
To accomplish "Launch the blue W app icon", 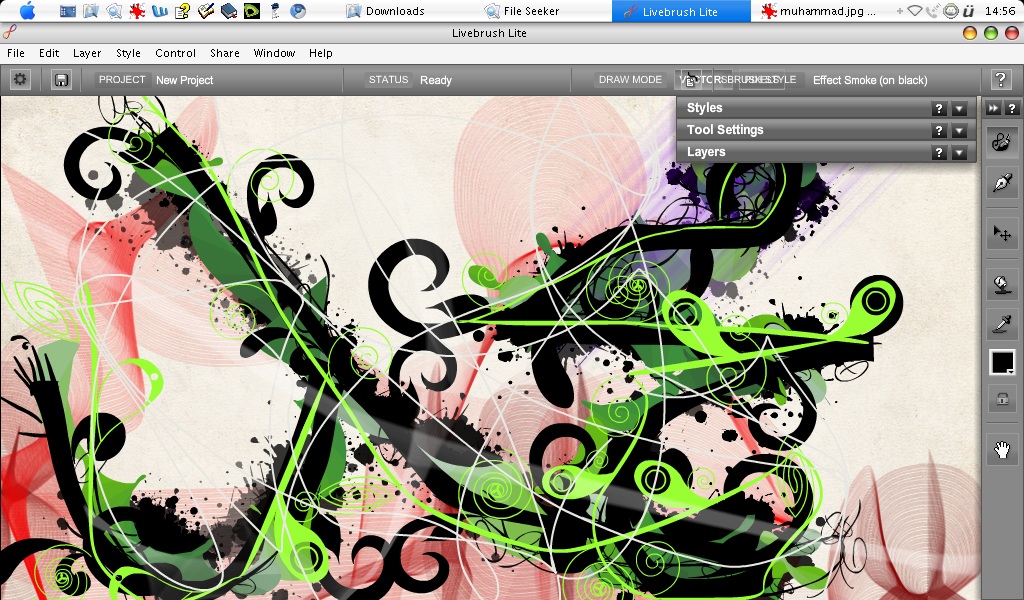I will click(x=160, y=10).
